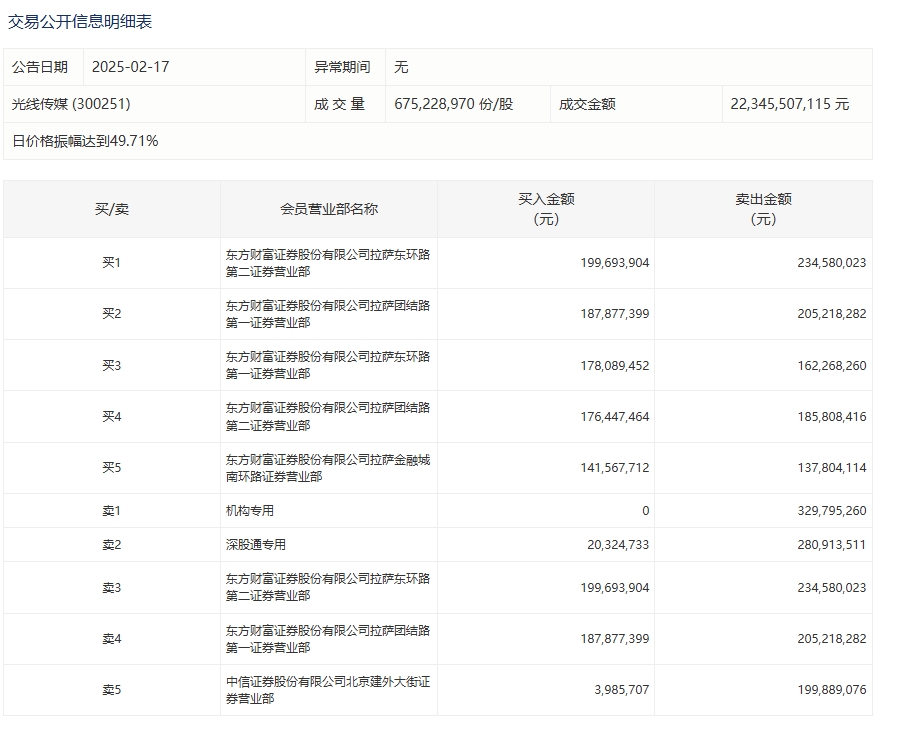Select the announcement date 2025-02-17
902x735 pixels.
tap(132, 67)
